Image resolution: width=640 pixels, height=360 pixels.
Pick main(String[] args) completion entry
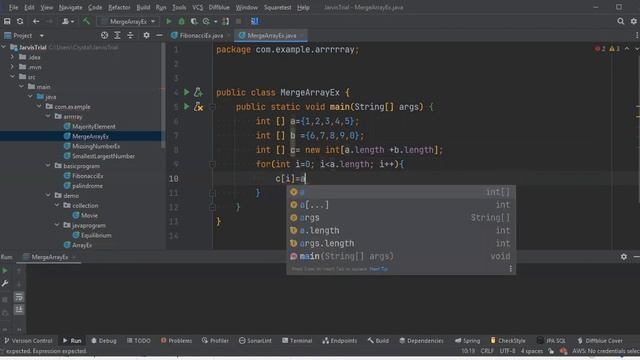point(401,256)
